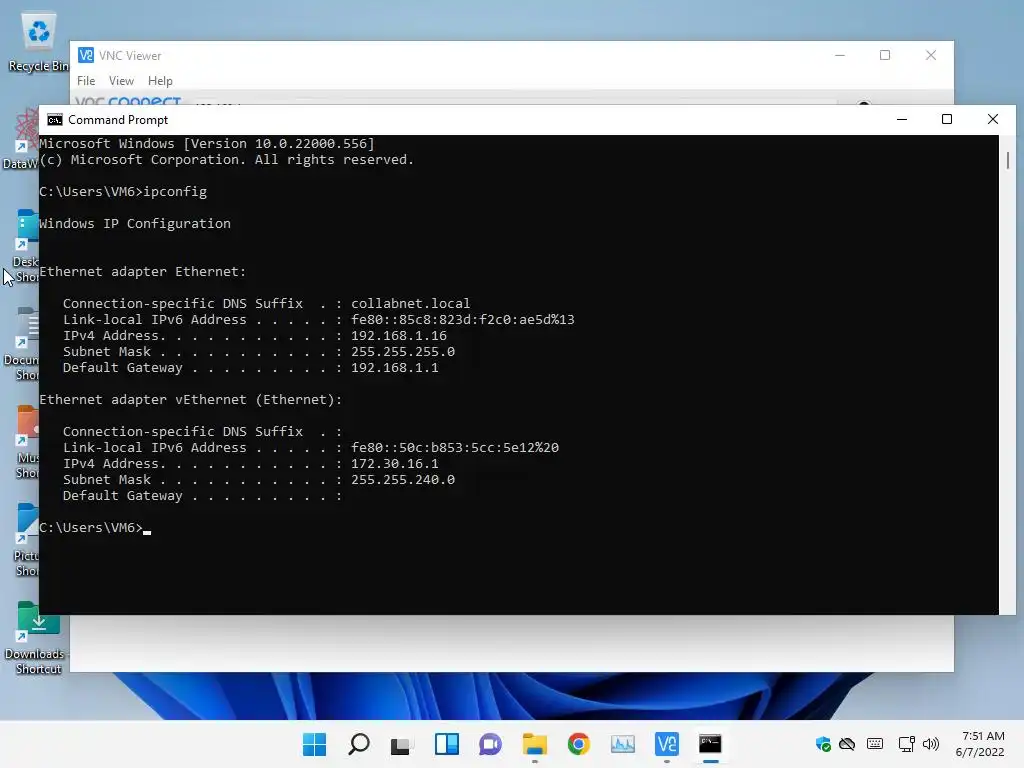Viewport: 1024px width, 768px height.
Task: Open volume speaker tray icon
Action: coord(931,744)
